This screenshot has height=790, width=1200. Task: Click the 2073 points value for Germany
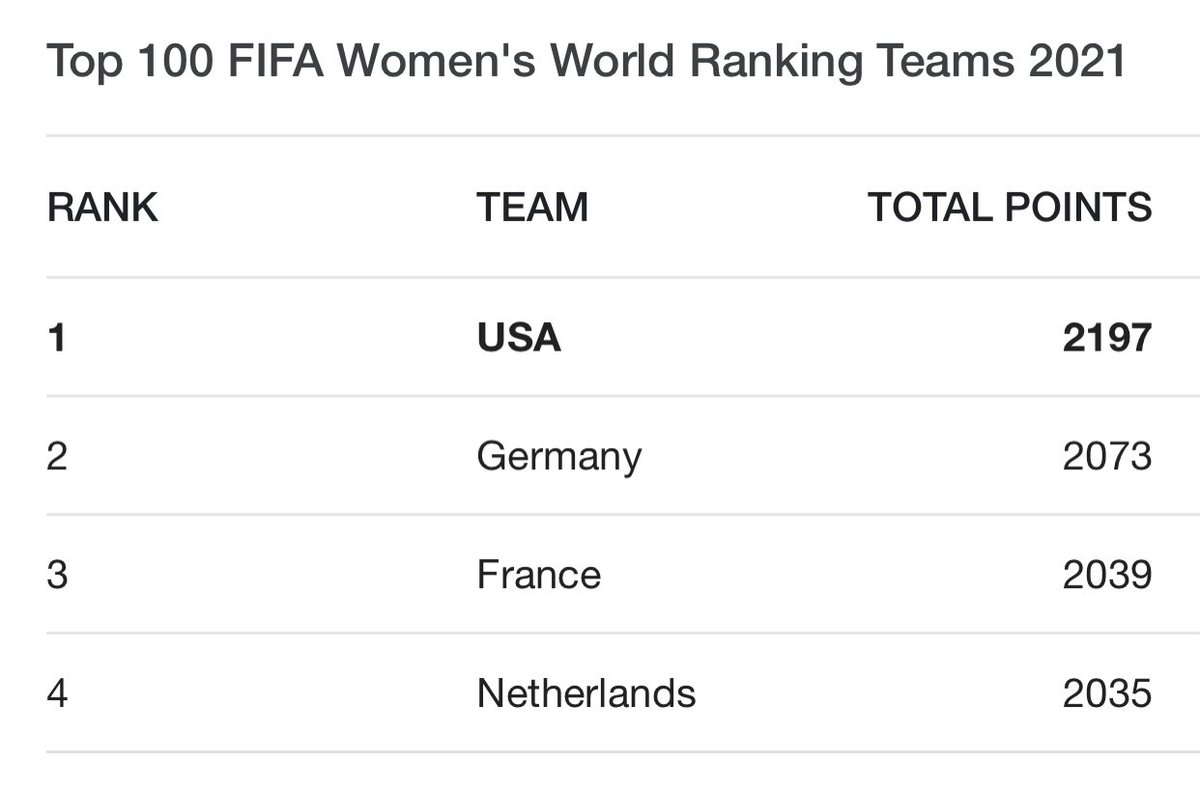tap(1107, 457)
